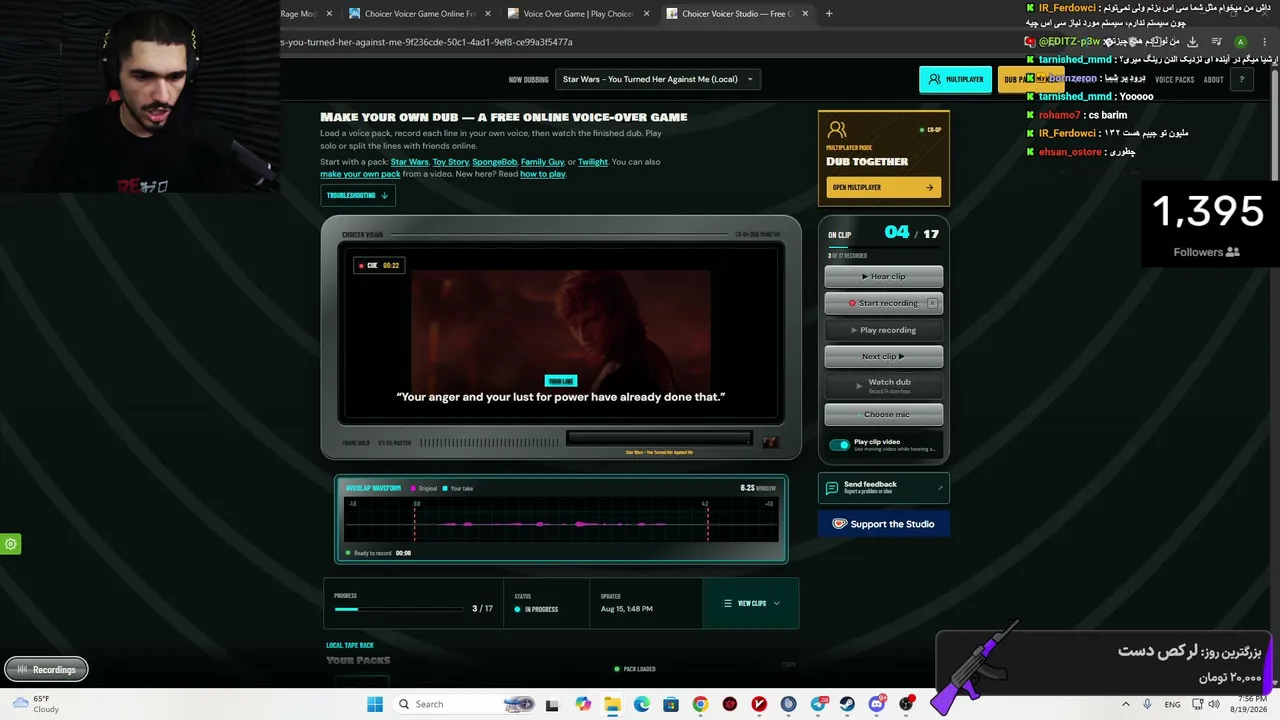Image resolution: width=1280 pixels, height=720 pixels.
Task: Click the red CUE 00:22 indicator
Action: (379, 265)
